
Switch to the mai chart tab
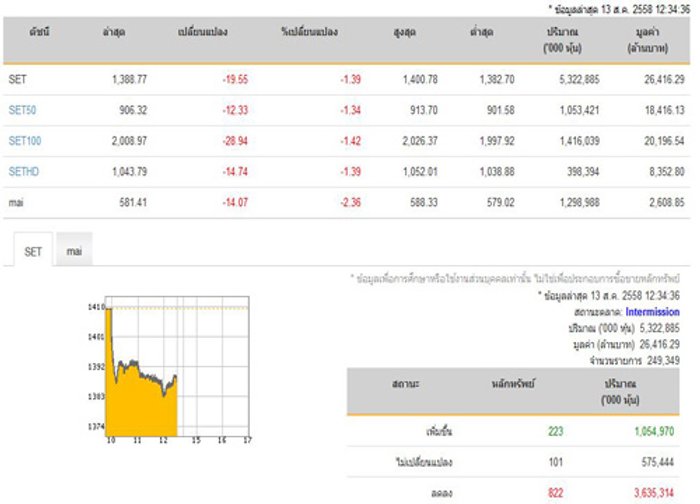pos(74,250)
